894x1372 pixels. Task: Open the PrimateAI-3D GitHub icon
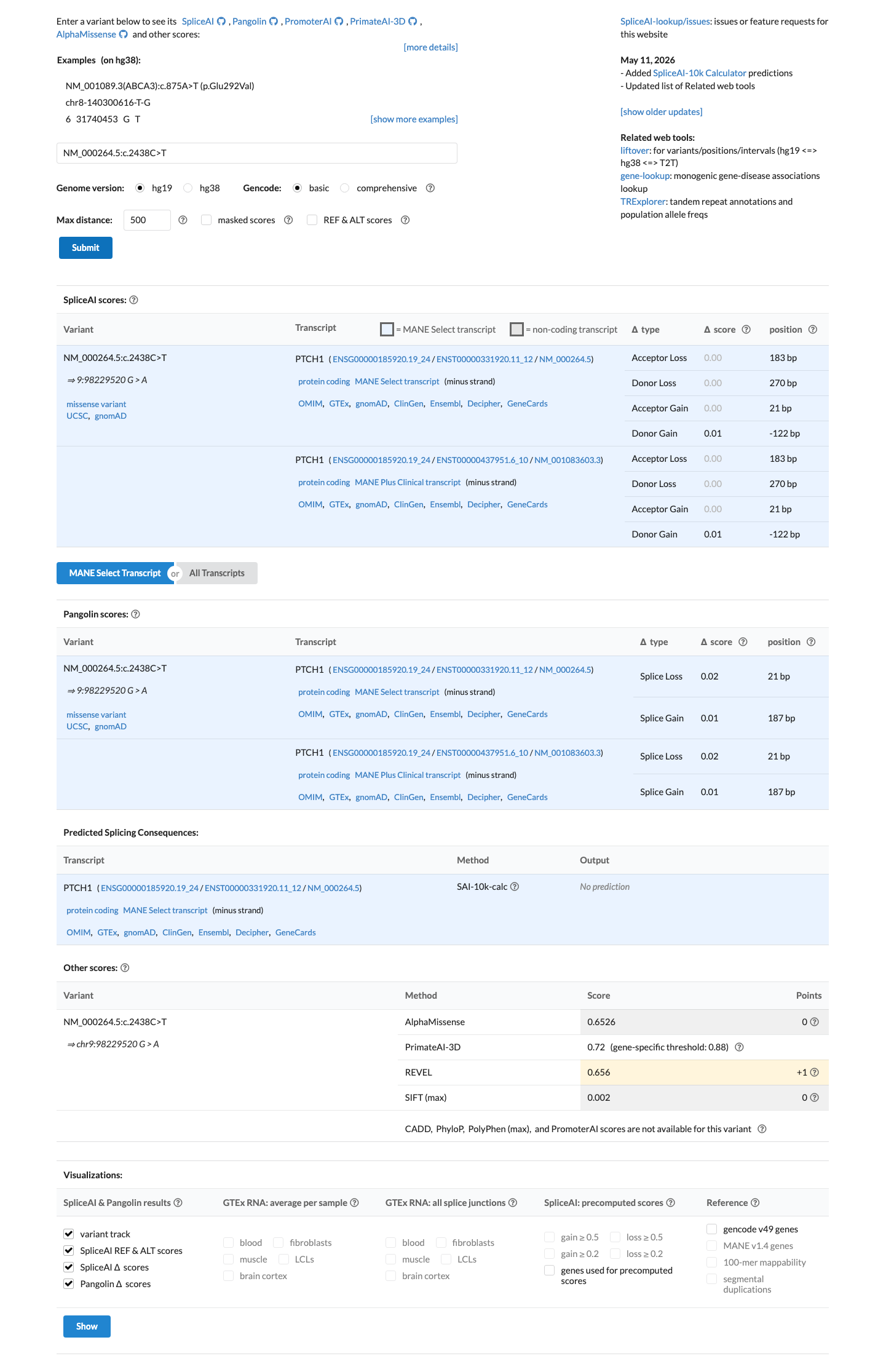click(413, 22)
